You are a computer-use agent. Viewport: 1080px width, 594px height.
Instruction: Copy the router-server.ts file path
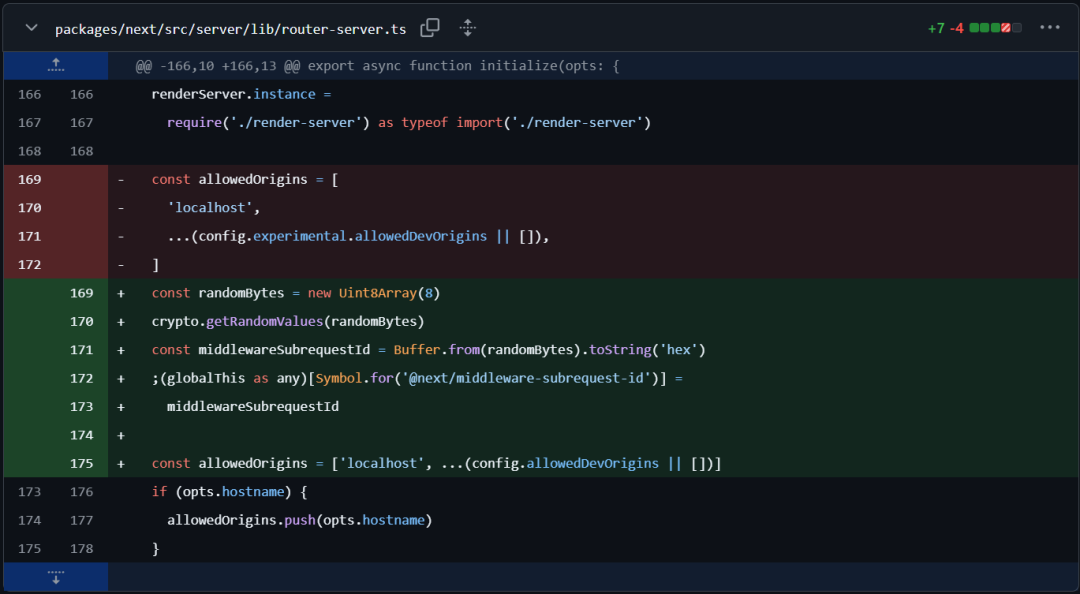pos(430,28)
